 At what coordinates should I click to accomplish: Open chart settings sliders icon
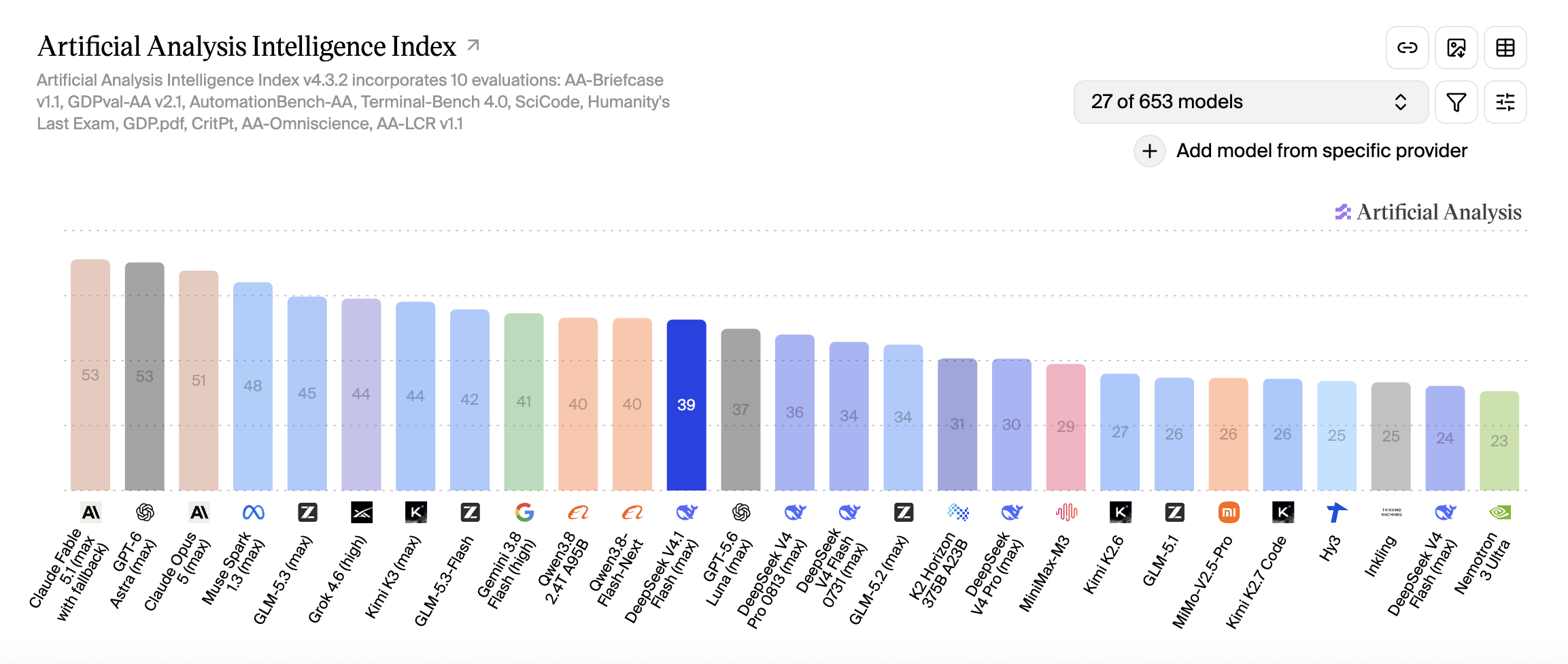pos(1505,102)
